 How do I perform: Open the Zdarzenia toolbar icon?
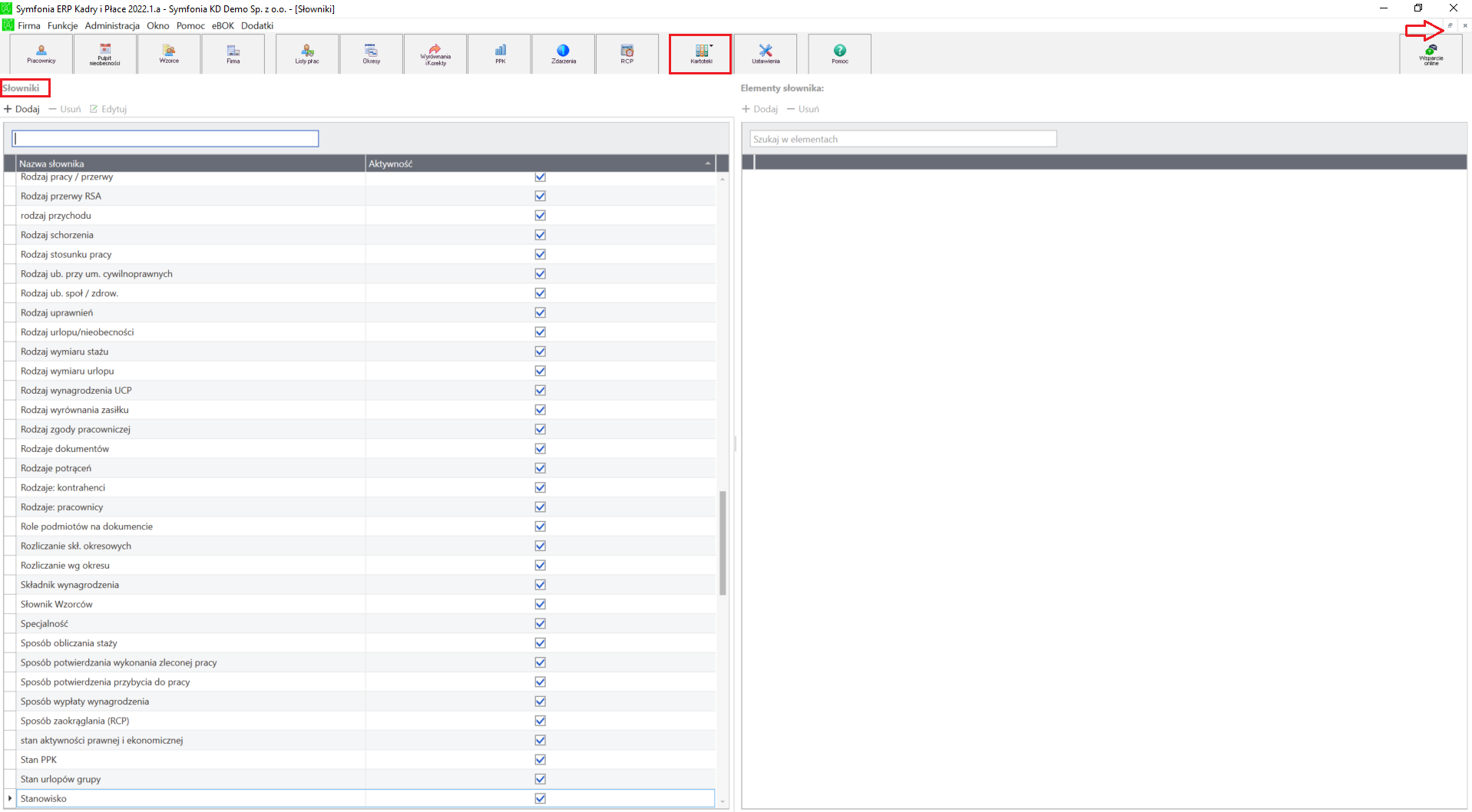(x=564, y=54)
